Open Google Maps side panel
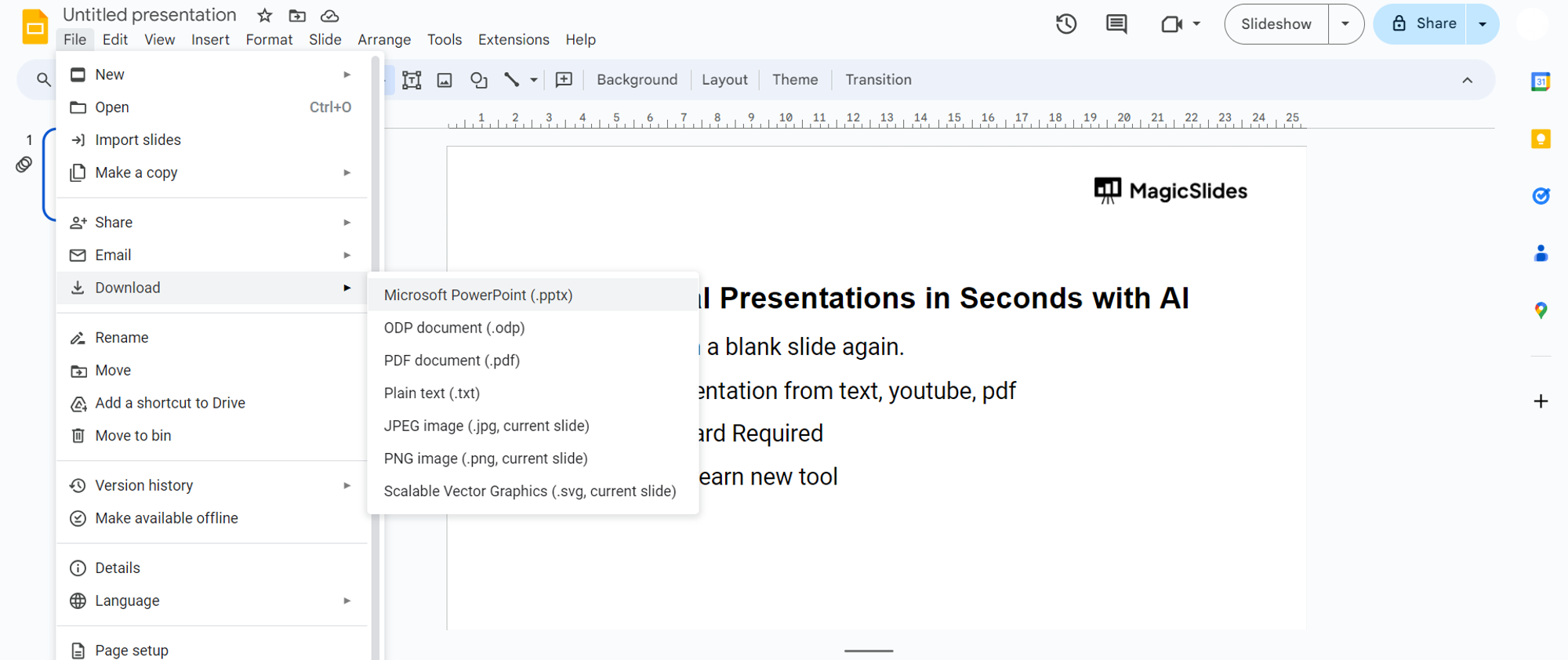 (x=1541, y=310)
